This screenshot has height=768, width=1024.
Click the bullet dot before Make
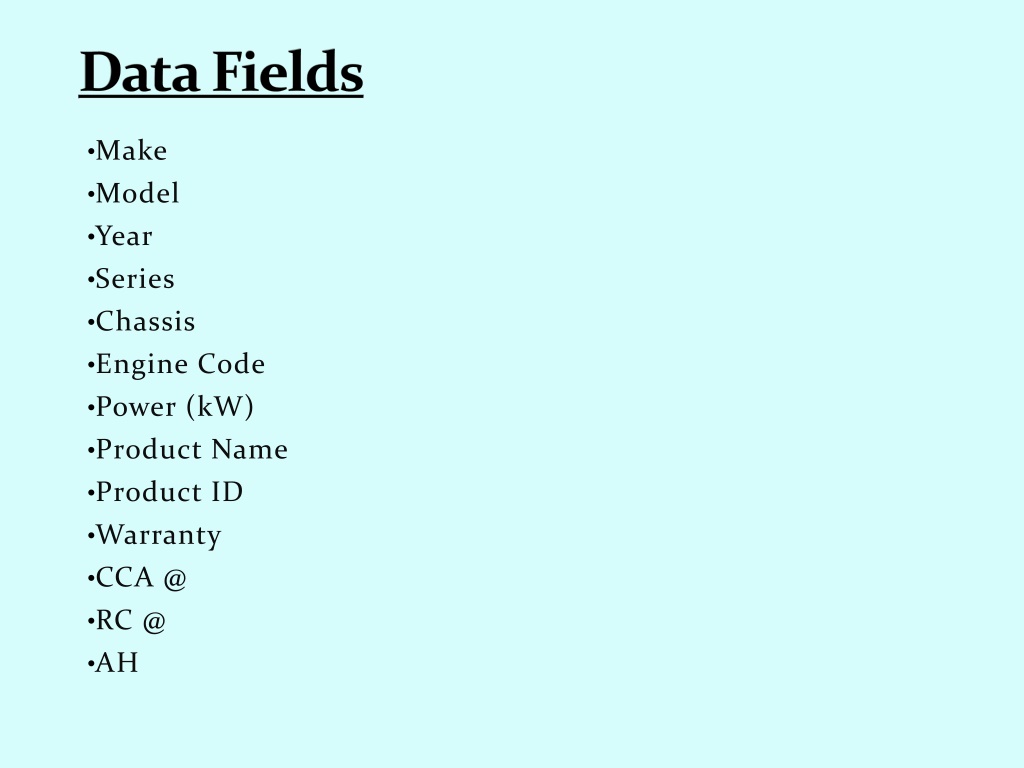tap(91, 152)
